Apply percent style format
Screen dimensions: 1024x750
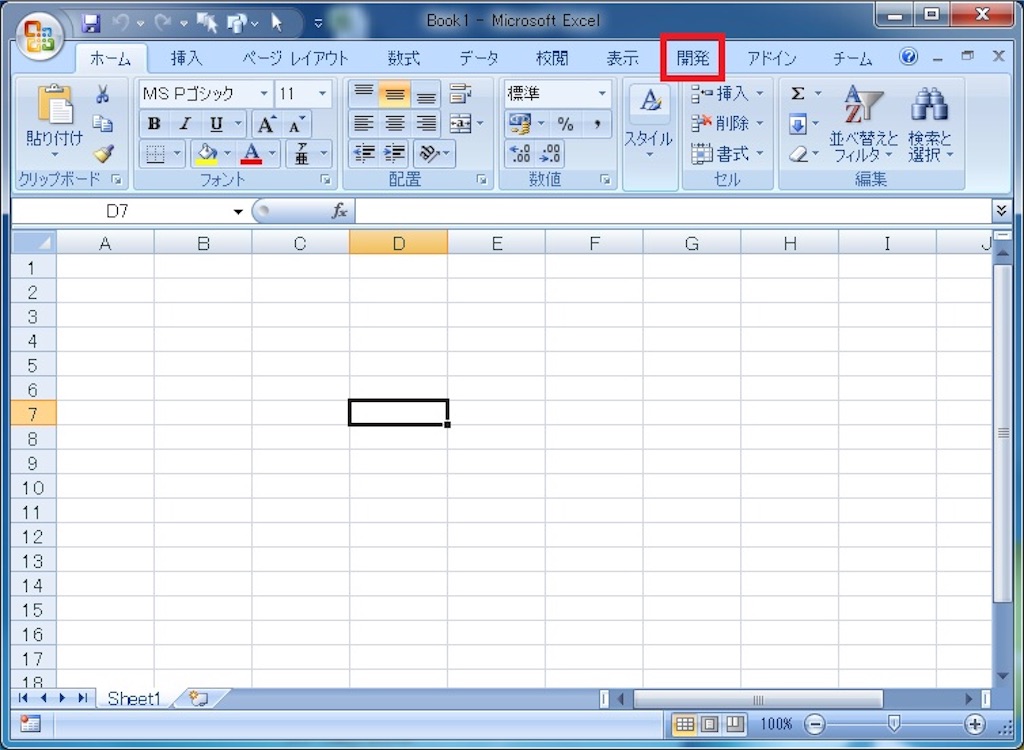[x=565, y=123]
